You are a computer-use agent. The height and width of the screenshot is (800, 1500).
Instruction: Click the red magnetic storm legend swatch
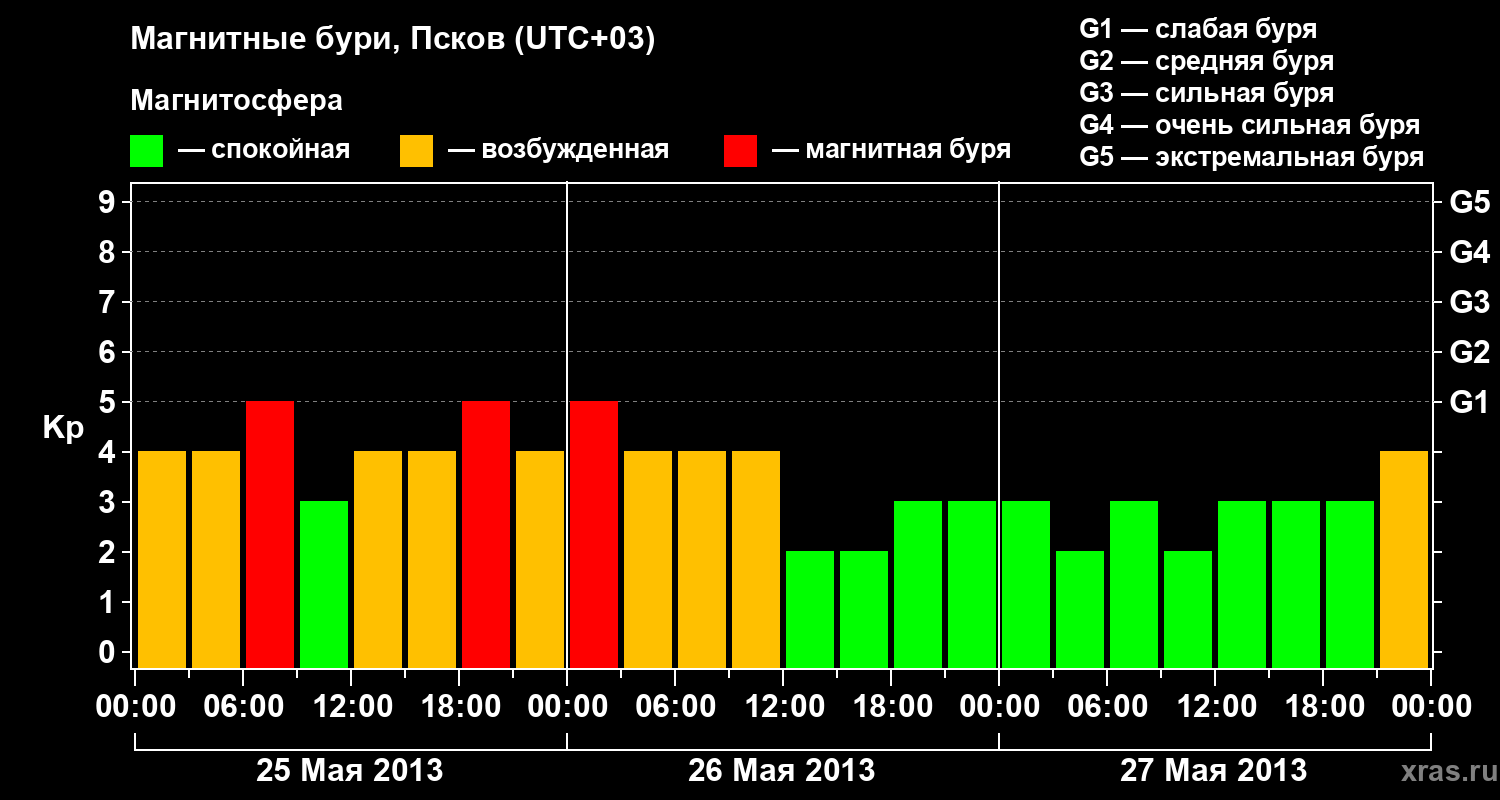click(740, 151)
